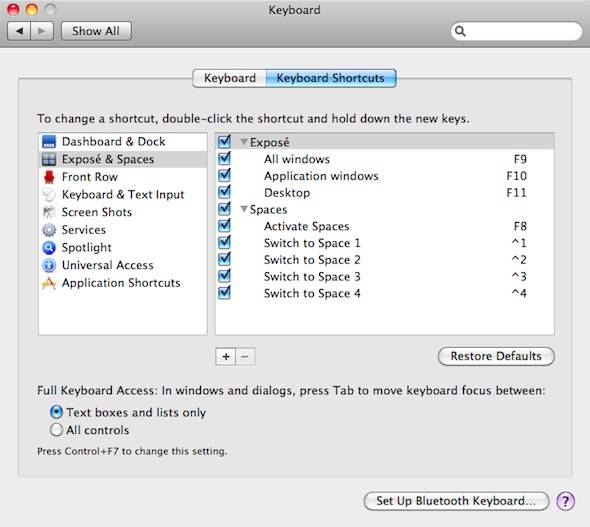Select the Switch to Space 3 row label

(x=312, y=277)
